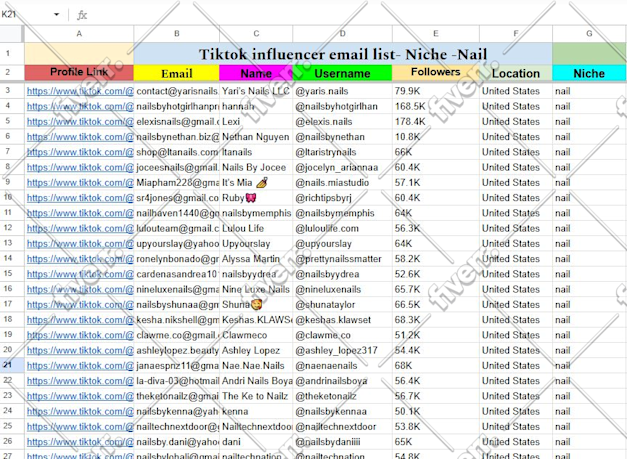Screen dimensions: 627x459
Task: Click the red 'Profile Link' header cell
Action: click(x=79, y=73)
